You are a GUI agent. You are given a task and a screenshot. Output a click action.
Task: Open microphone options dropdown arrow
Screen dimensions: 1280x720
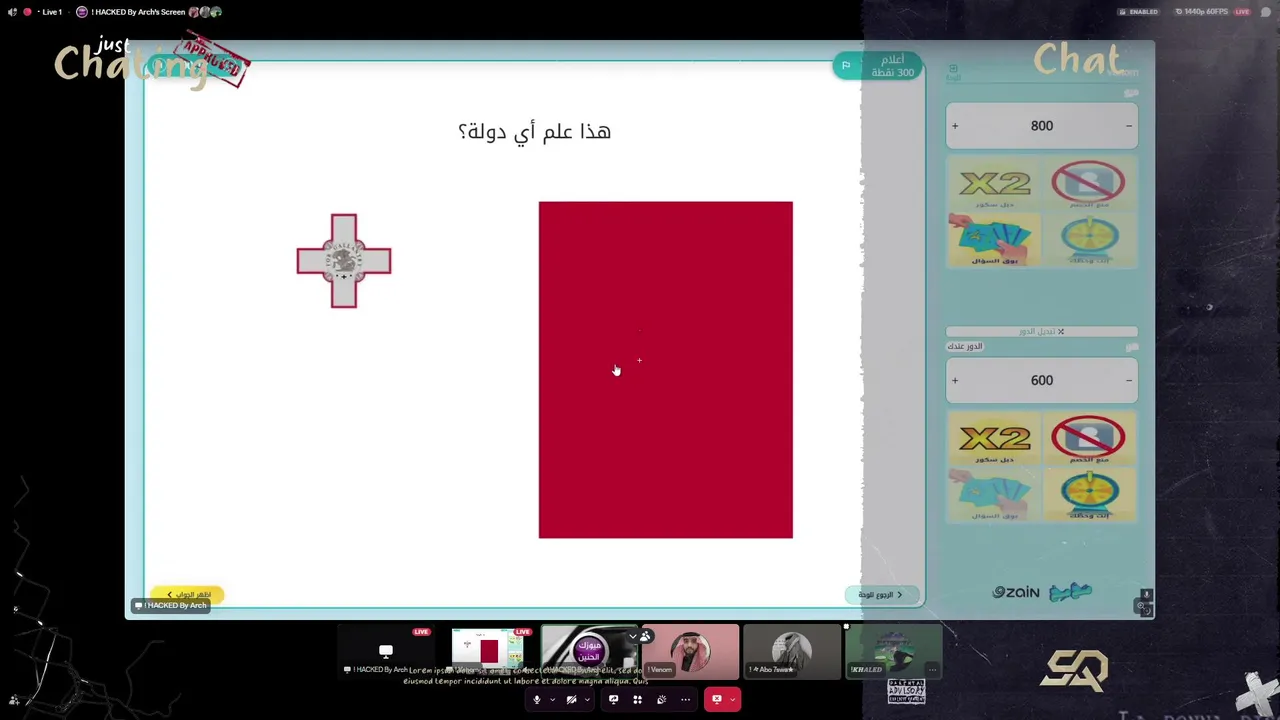tap(552, 700)
